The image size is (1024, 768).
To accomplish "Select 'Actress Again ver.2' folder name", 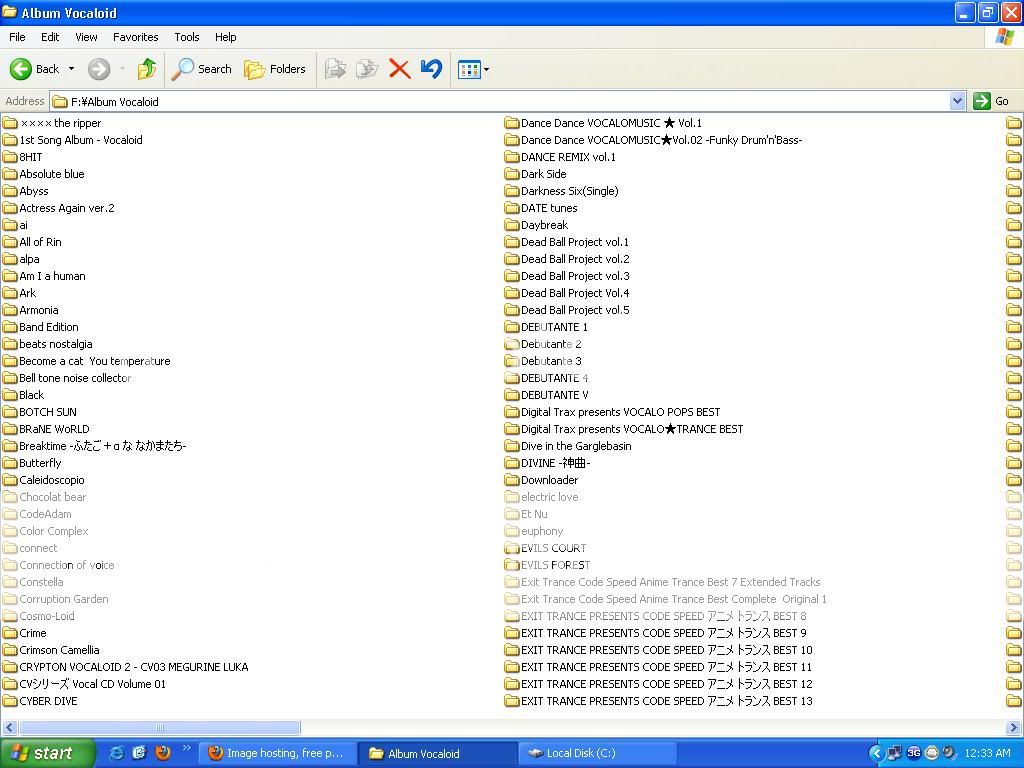I will coord(67,208).
